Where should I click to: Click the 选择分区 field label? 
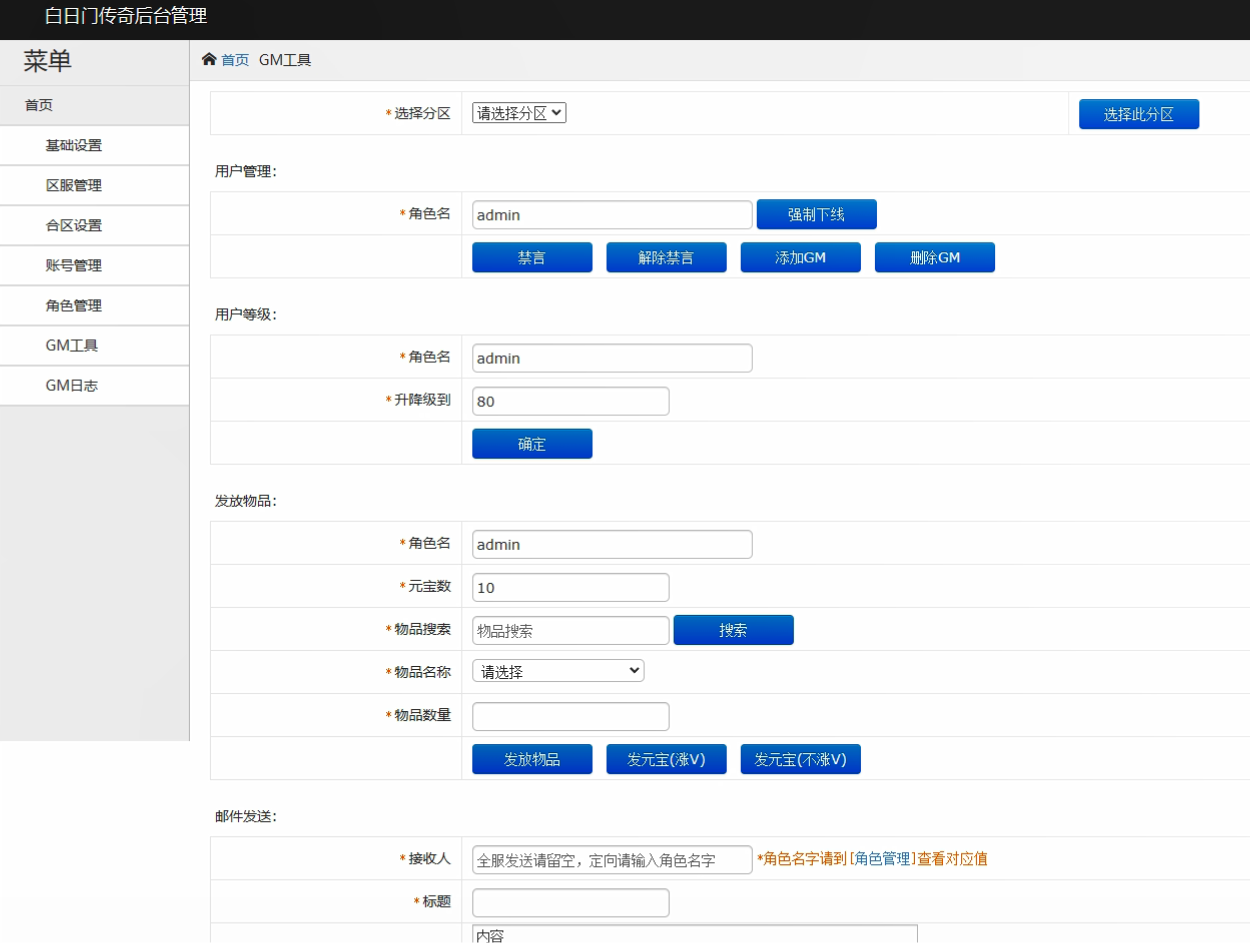pyautogui.click(x=422, y=114)
